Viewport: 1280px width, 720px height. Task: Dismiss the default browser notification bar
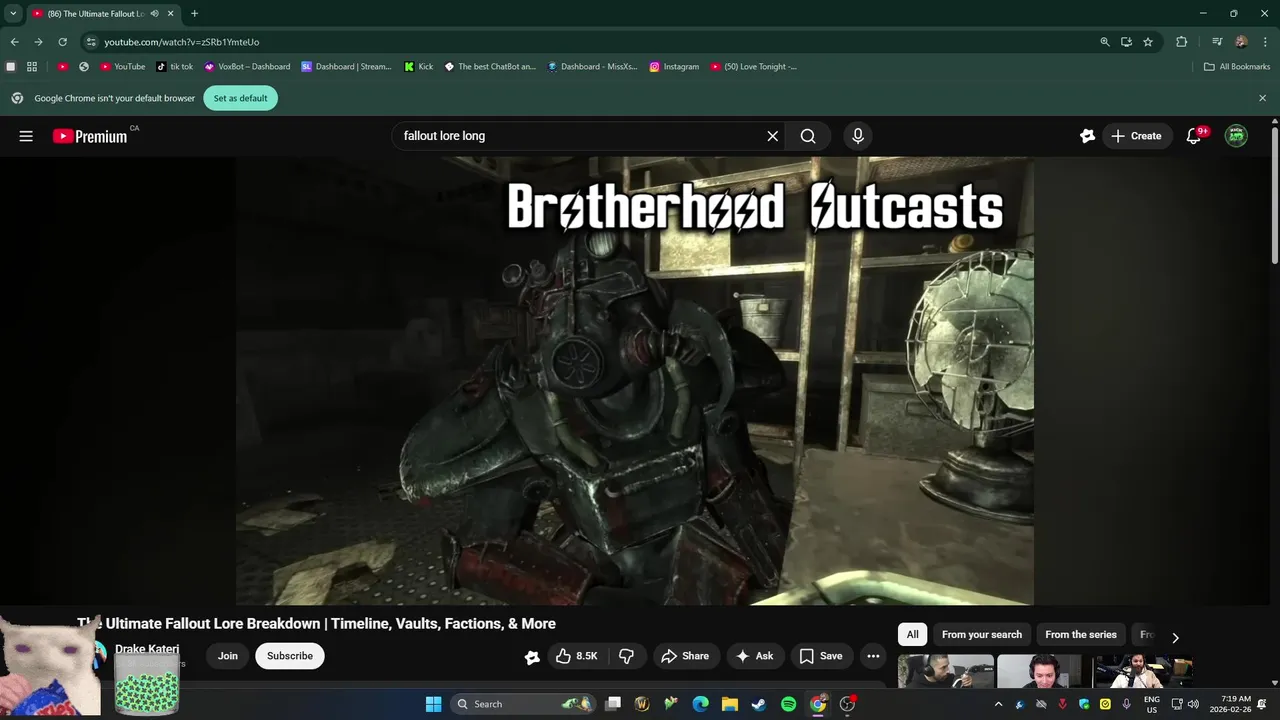click(1262, 98)
